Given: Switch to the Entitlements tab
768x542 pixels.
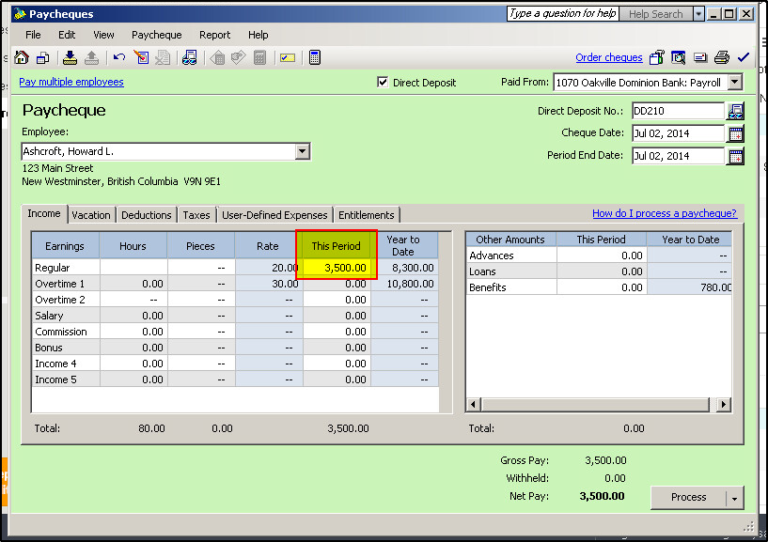Looking at the screenshot, I should tap(366, 215).
